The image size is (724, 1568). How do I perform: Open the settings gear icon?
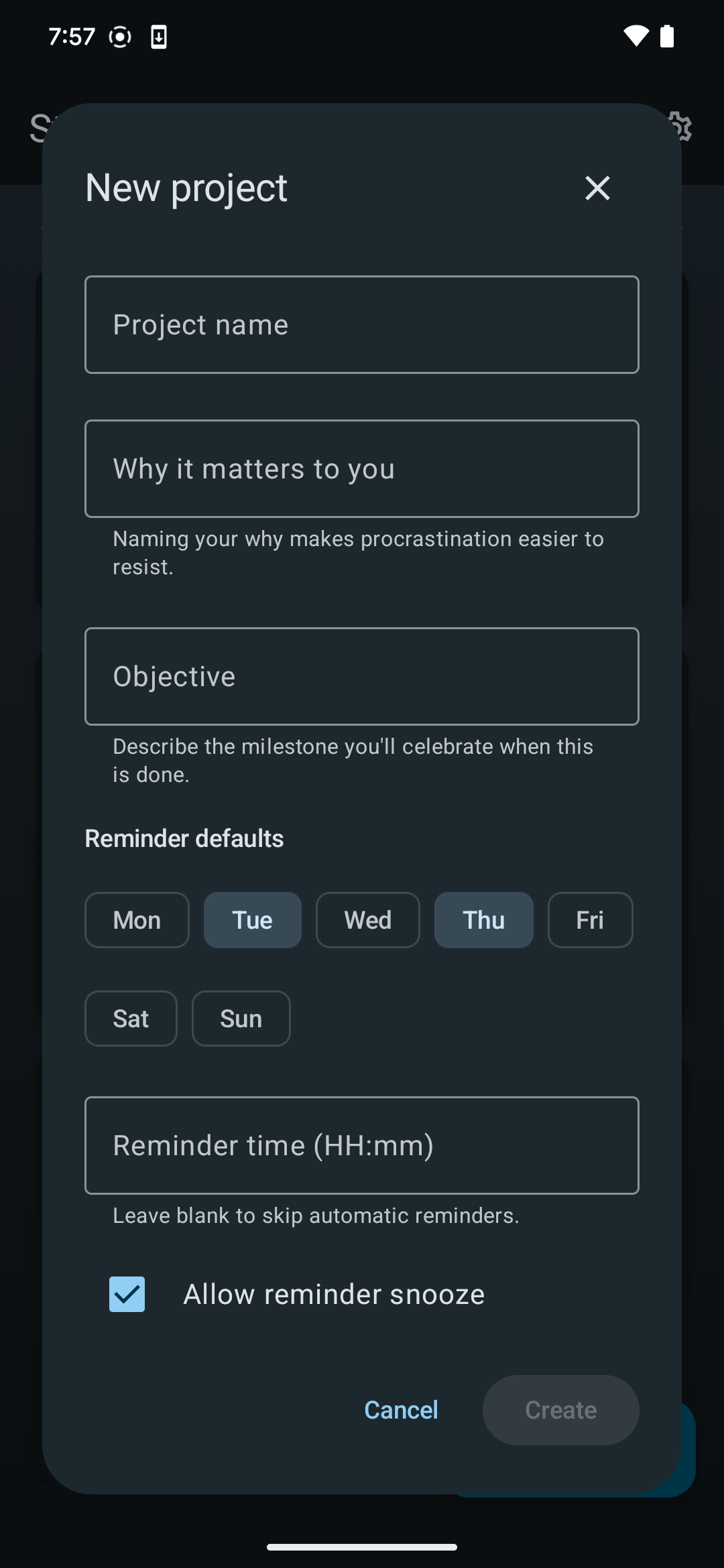[680, 127]
